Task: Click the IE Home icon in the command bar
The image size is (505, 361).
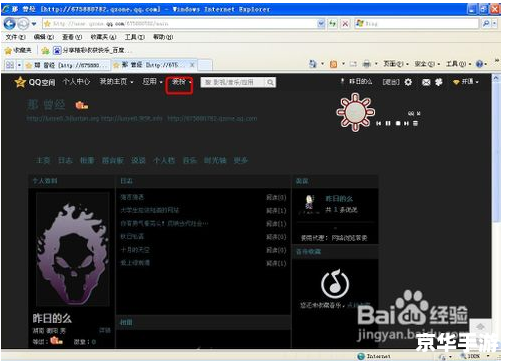Action: (313, 64)
